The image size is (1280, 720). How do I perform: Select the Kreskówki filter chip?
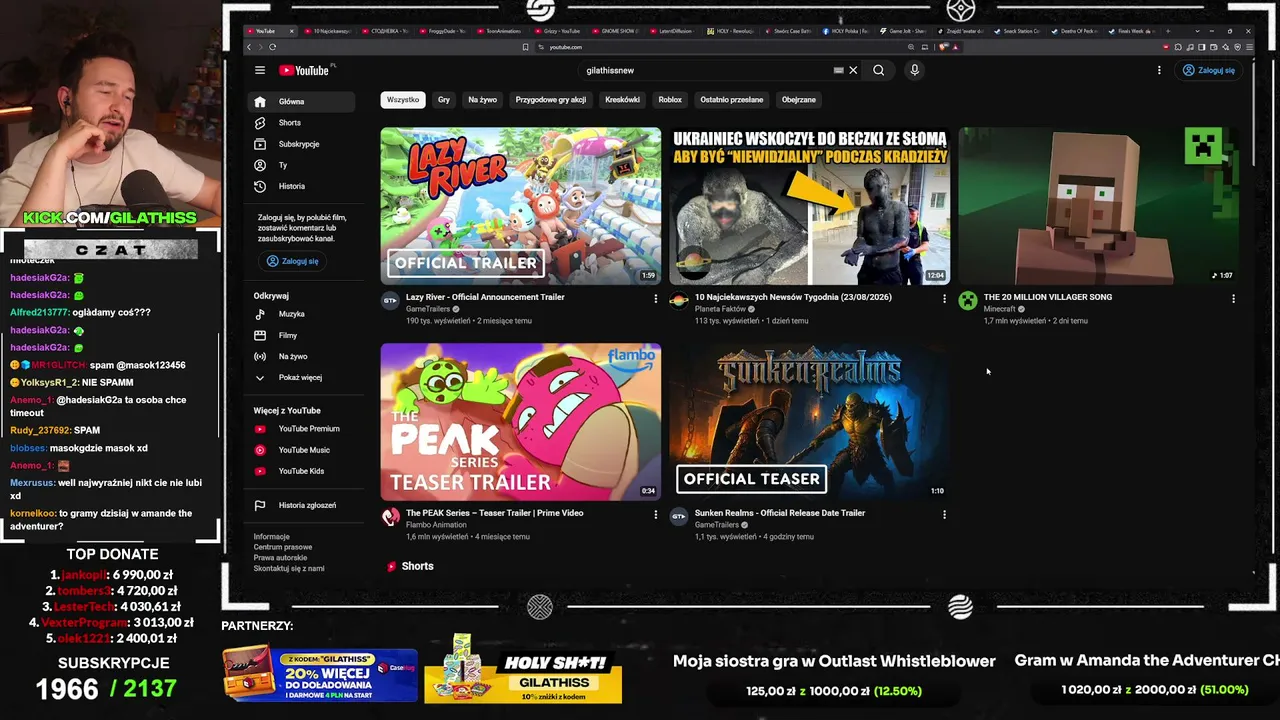click(622, 100)
